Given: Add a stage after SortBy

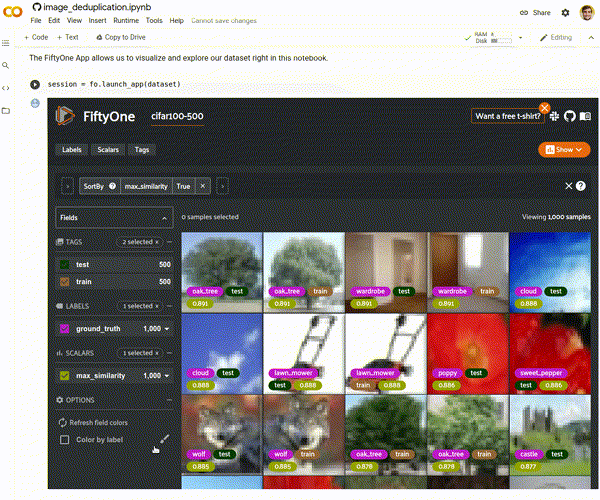Looking at the screenshot, I should pos(222,186).
